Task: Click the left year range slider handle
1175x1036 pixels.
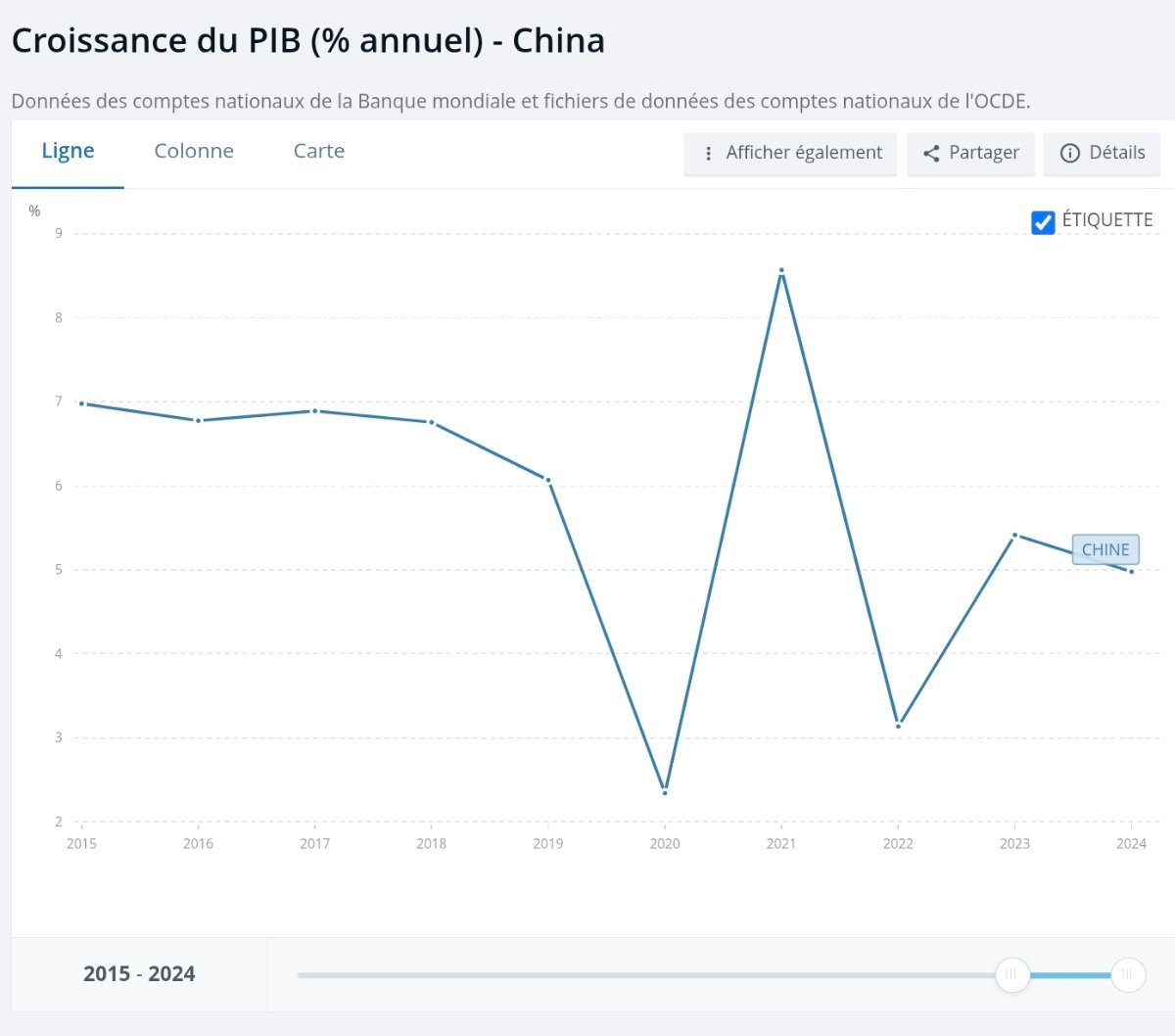Action: point(1012,974)
